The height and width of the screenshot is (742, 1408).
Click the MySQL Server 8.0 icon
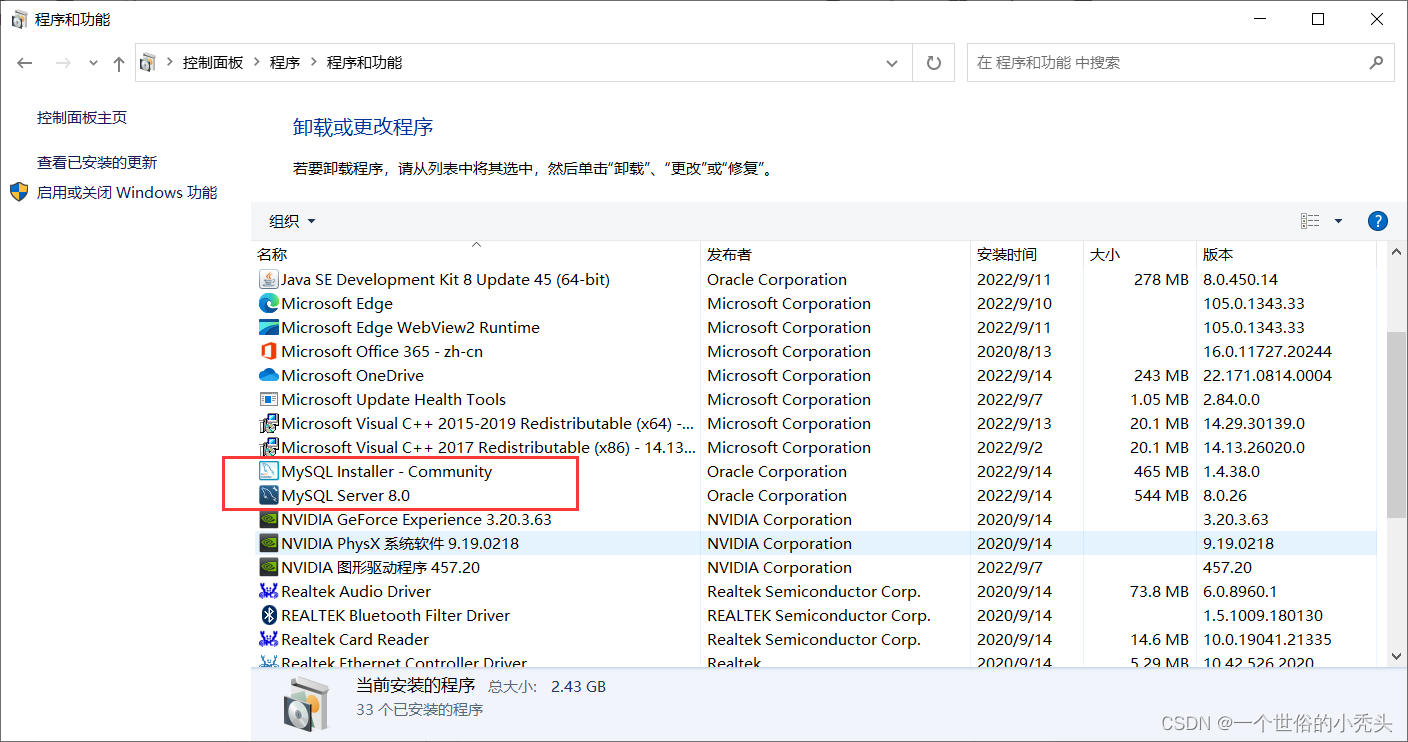(x=268, y=495)
